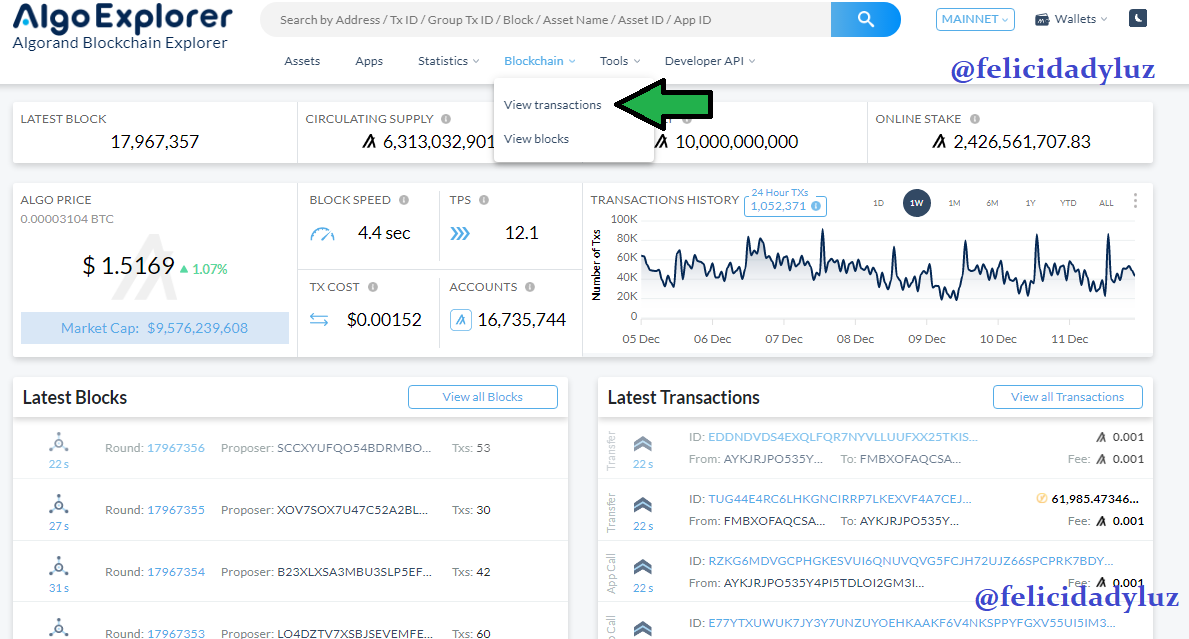The width and height of the screenshot is (1189, 639).
Task: Click the Latest Block number 17,967,357
Action: (x=155, y=142)
